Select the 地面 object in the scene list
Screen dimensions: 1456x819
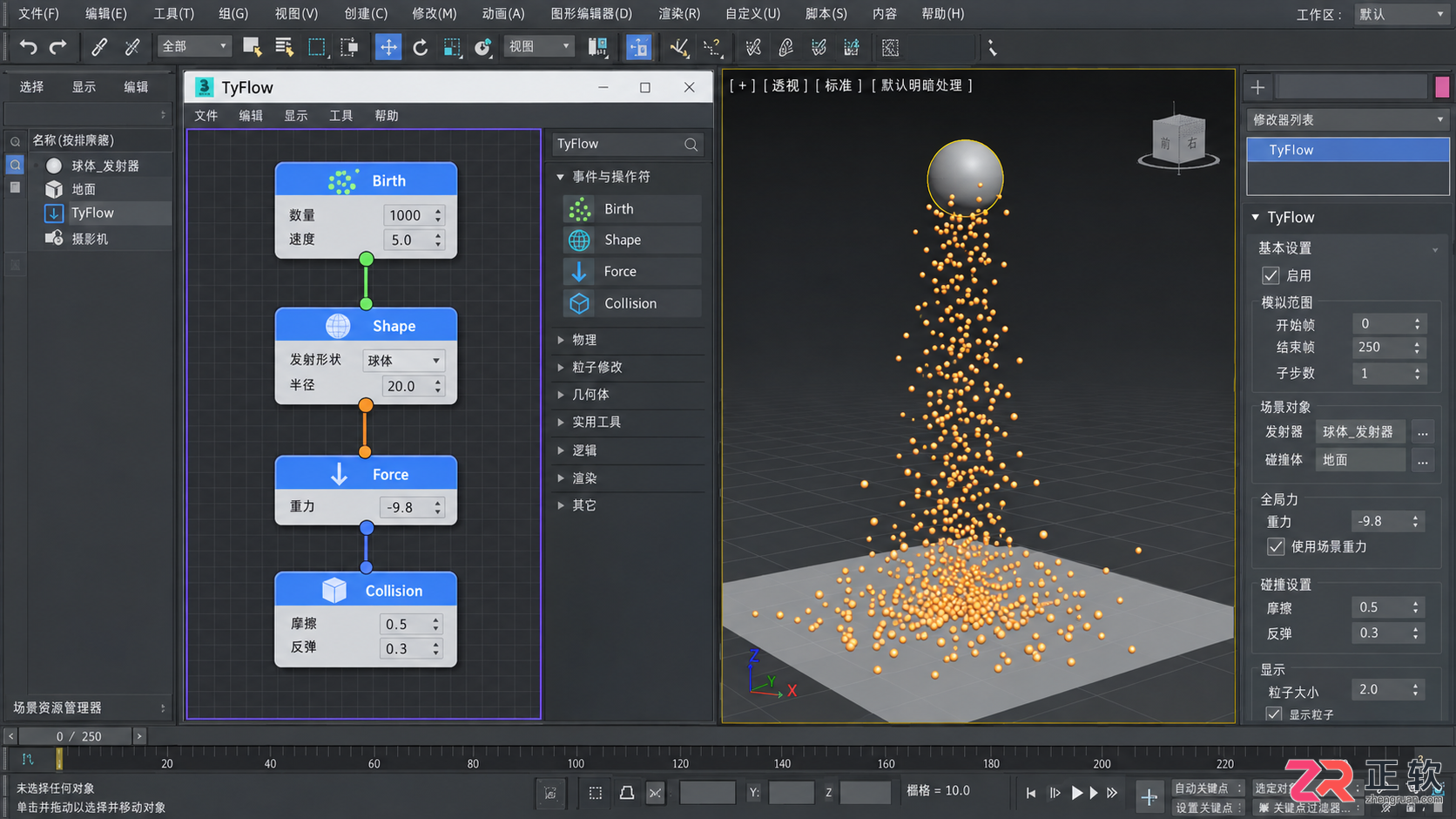(x=84, y=189)
